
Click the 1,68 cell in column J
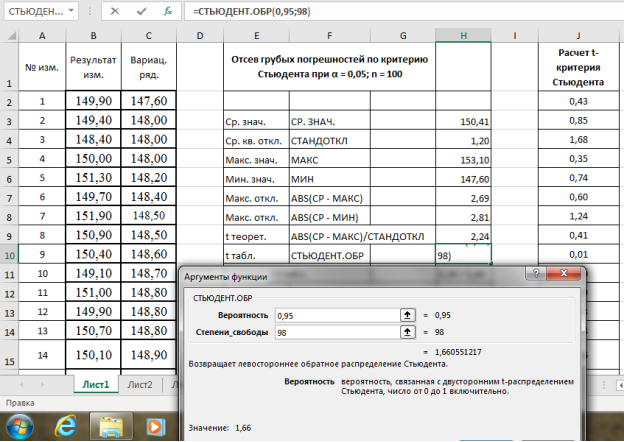point(578,140)
